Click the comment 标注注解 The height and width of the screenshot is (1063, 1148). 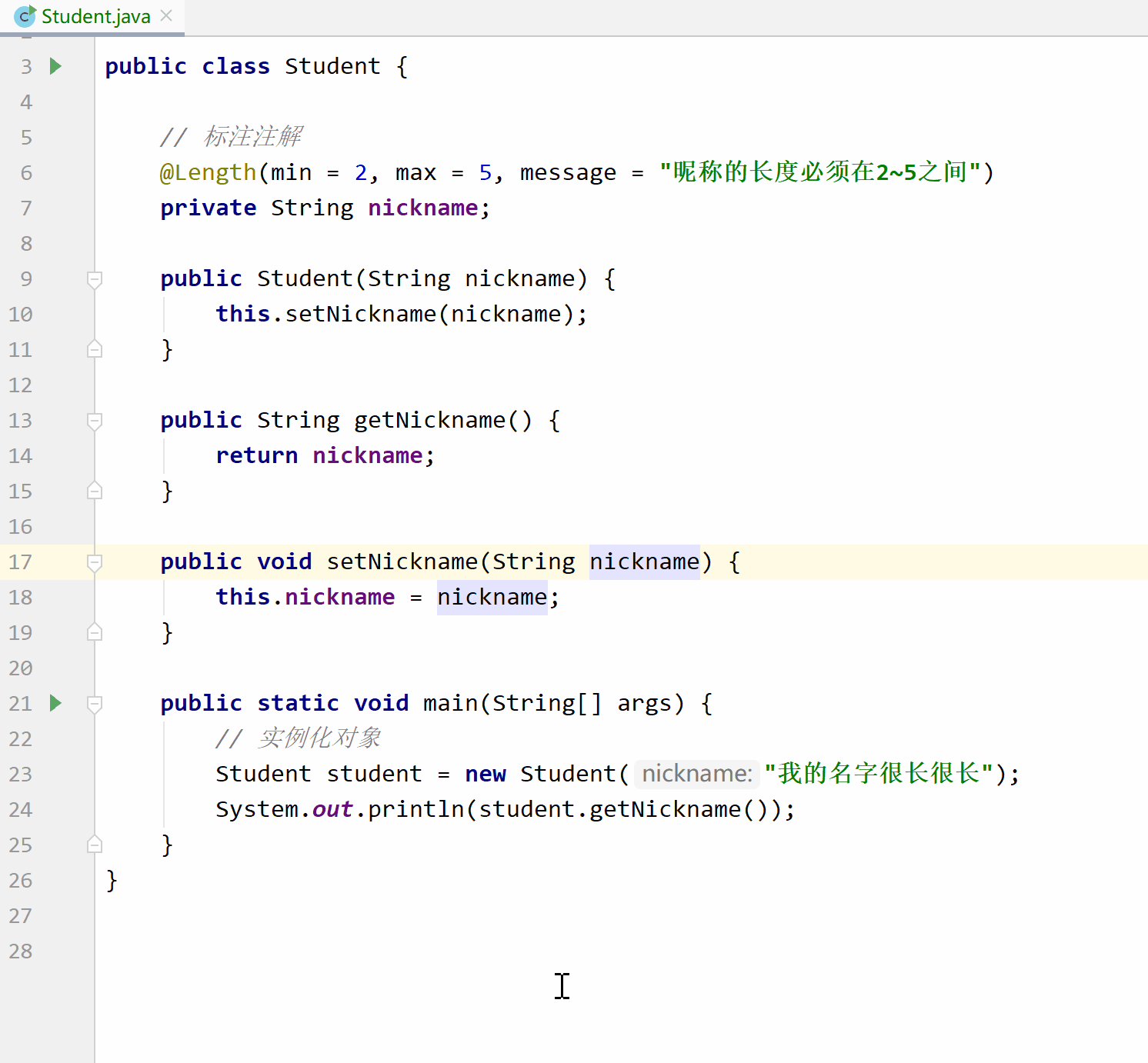point(231,137)
